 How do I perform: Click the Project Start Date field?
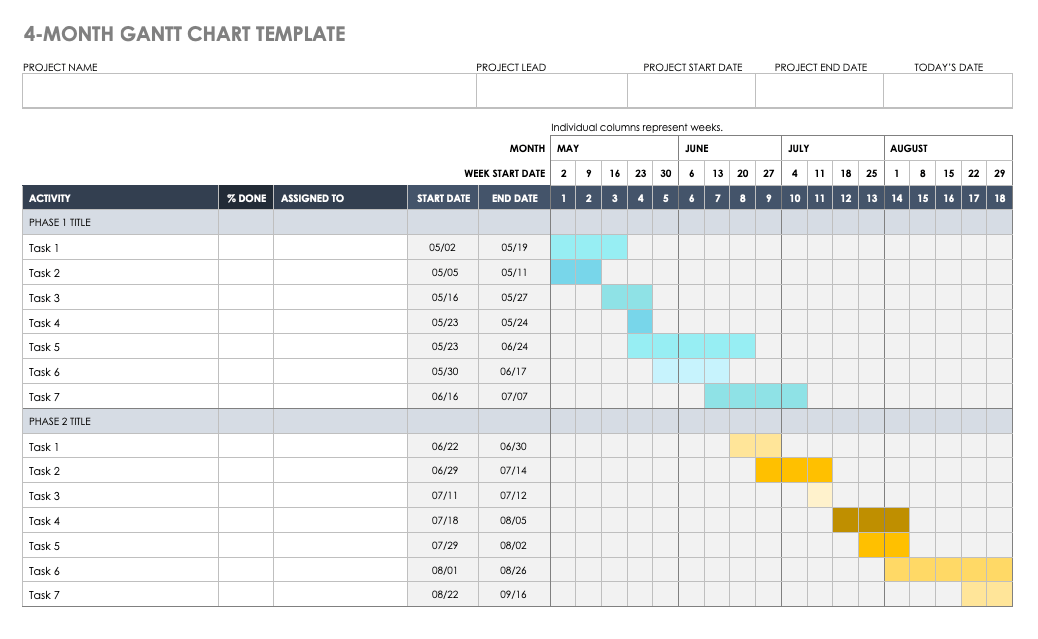click(692, 90)
